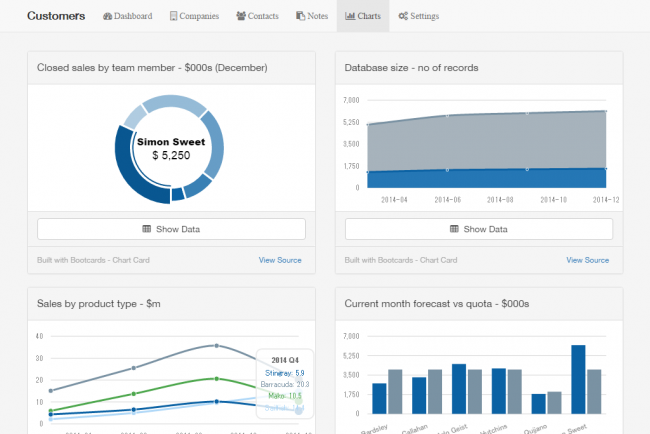Screen dimensions: 650x434
Task: Click the 2014-06 axis label
Action: pyautogui.click(x=448, y=200)
